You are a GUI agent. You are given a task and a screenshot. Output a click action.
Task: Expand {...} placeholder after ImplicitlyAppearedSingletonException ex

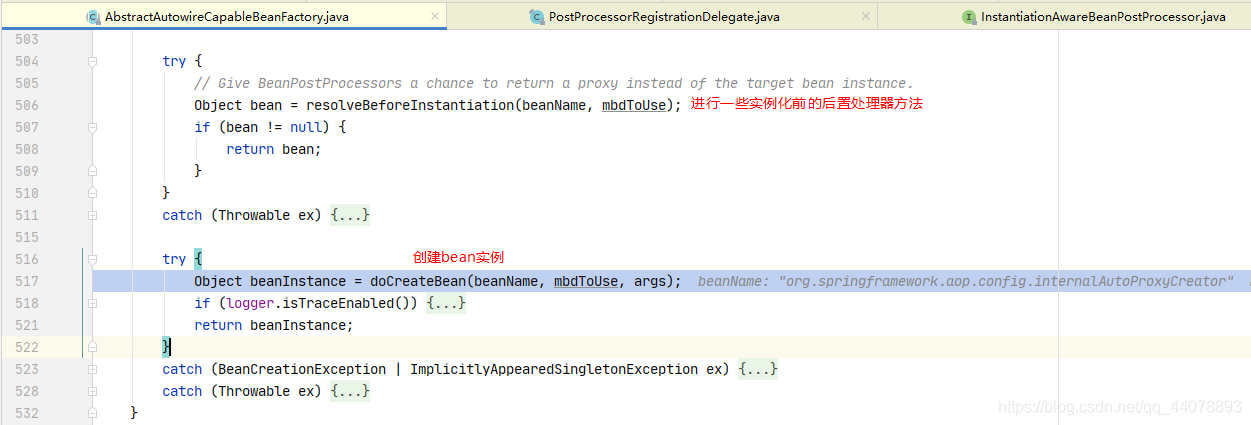tap(758, 369)
